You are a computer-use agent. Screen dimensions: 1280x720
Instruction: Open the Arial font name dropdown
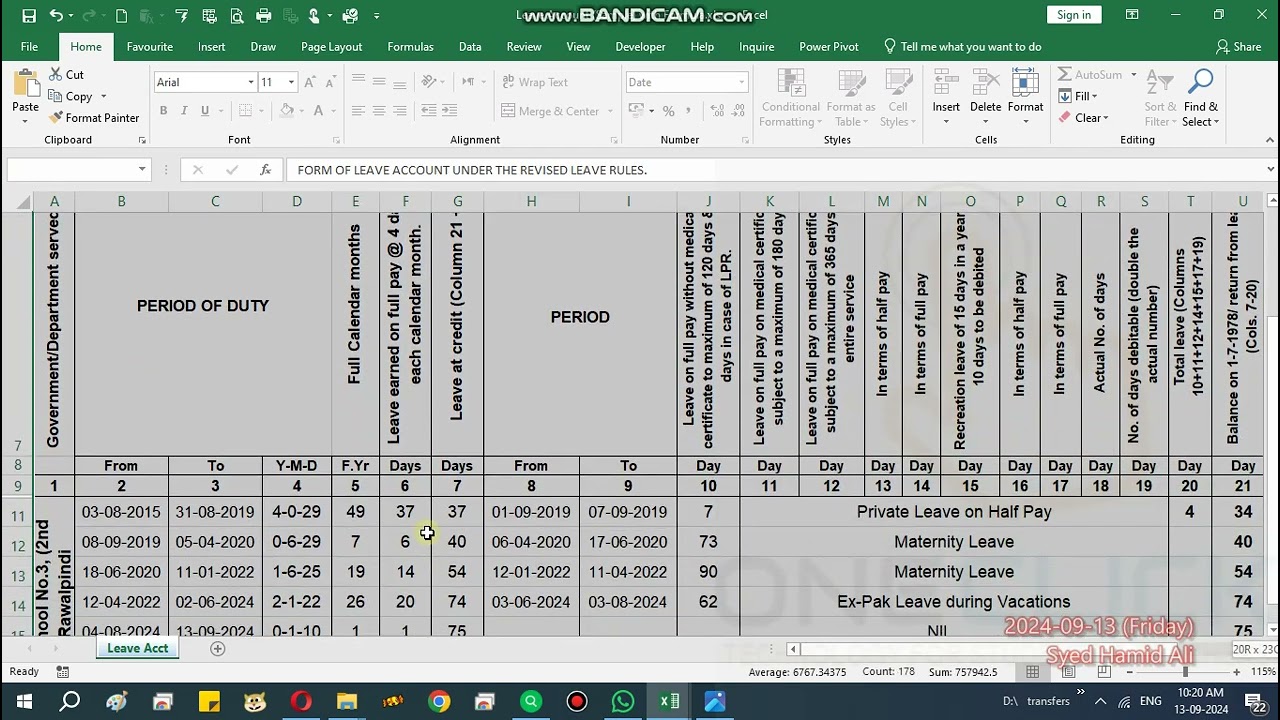click(x=250, y=82)
